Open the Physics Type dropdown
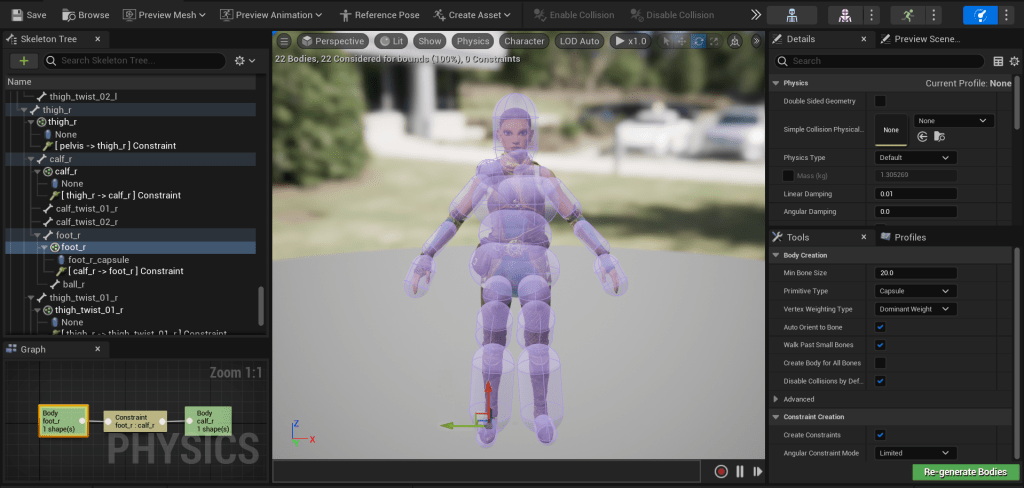Viewport: 1024px width, 488px height. [x=915, y=158]
